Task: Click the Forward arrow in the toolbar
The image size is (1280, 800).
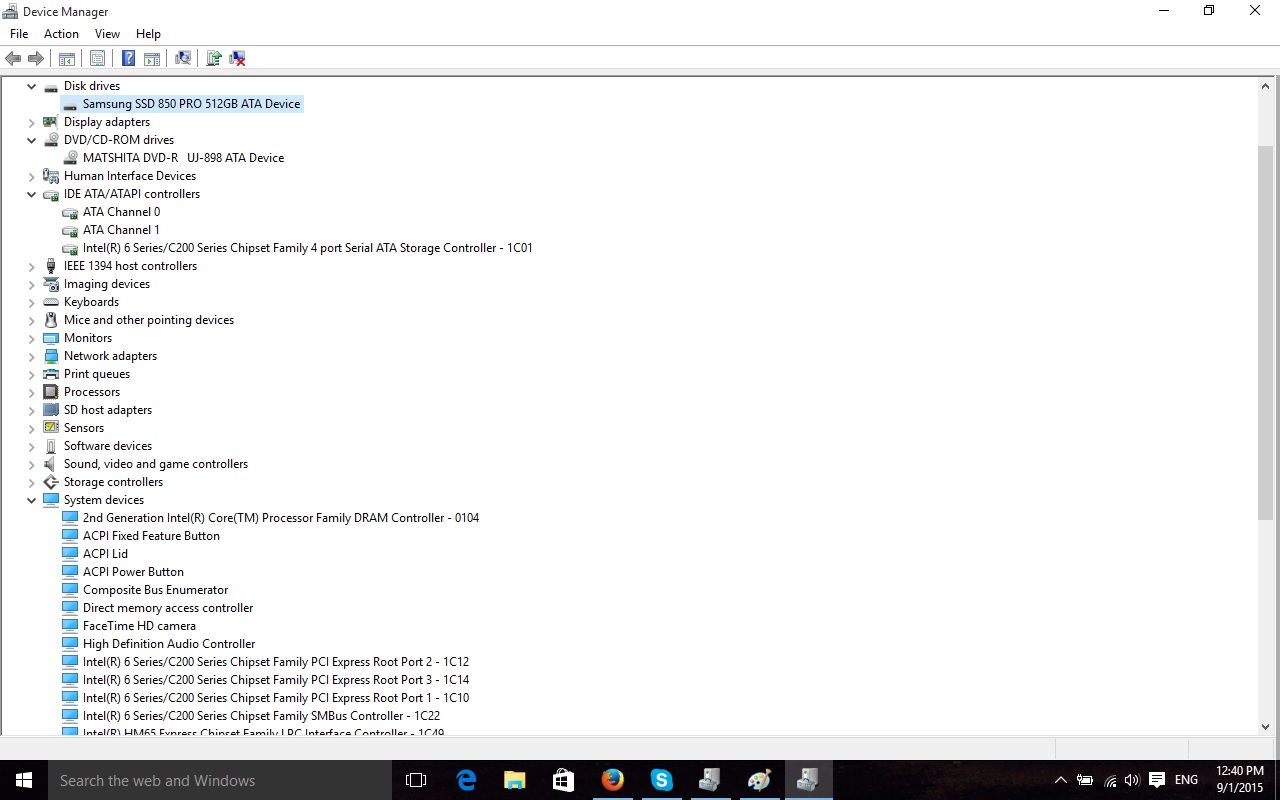Action: pyautogui.click(x=36, y=59)
